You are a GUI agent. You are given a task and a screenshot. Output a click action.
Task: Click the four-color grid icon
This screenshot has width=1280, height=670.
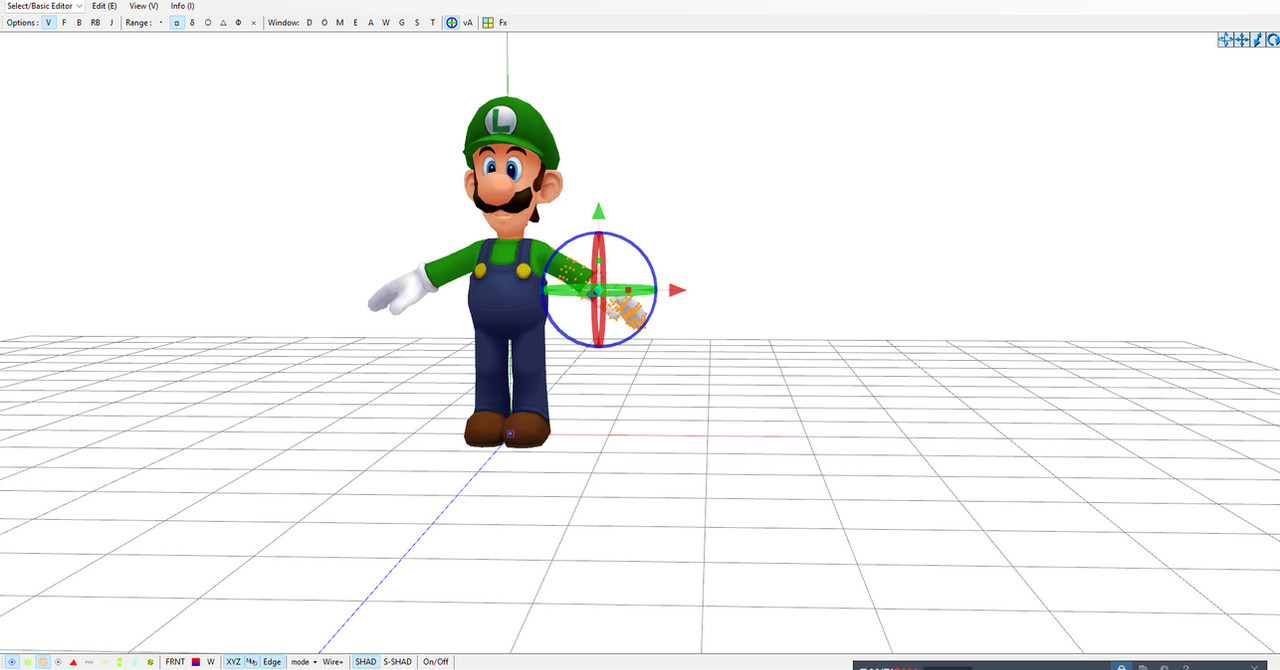coord(488,22)
